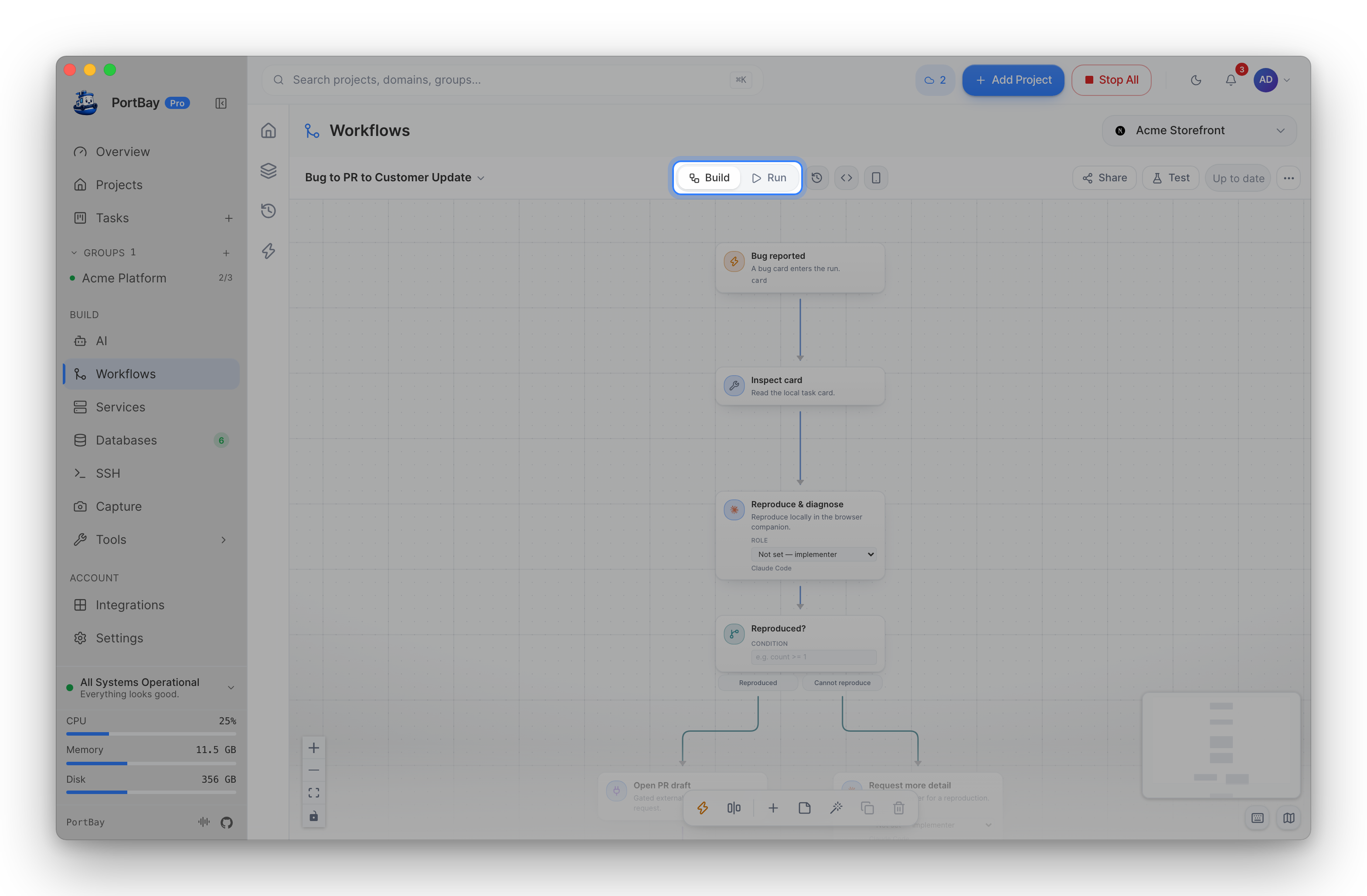Toggle dark mode moon icon

[x=1196, y=80]
